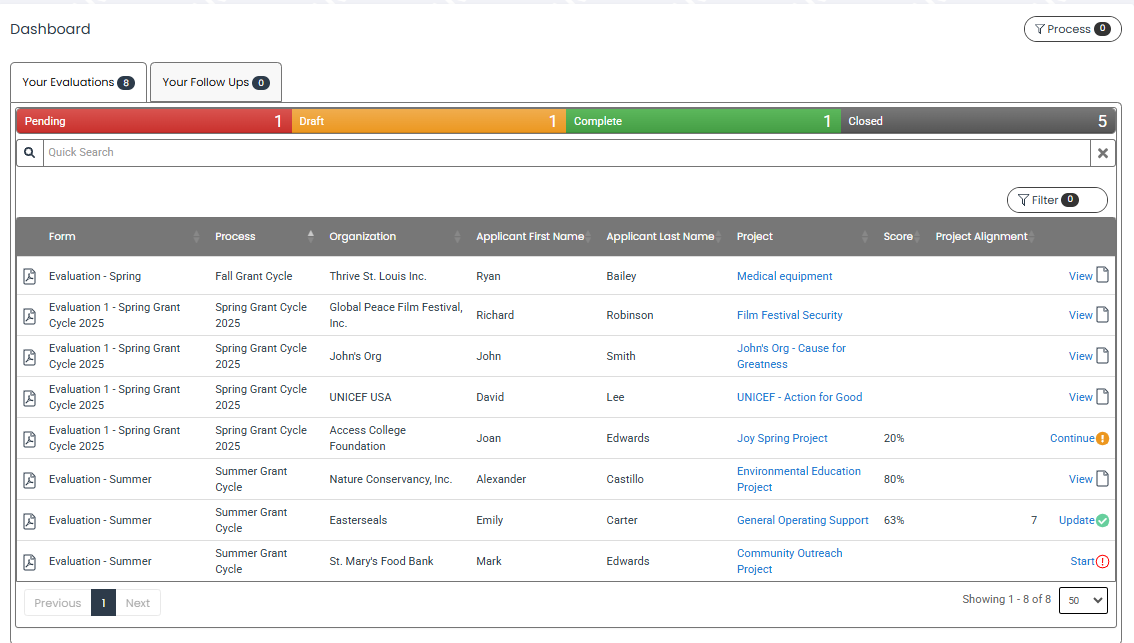Open General Operating Support link
The height and width of the screenshot is (643, 1134).
[802, 520]
